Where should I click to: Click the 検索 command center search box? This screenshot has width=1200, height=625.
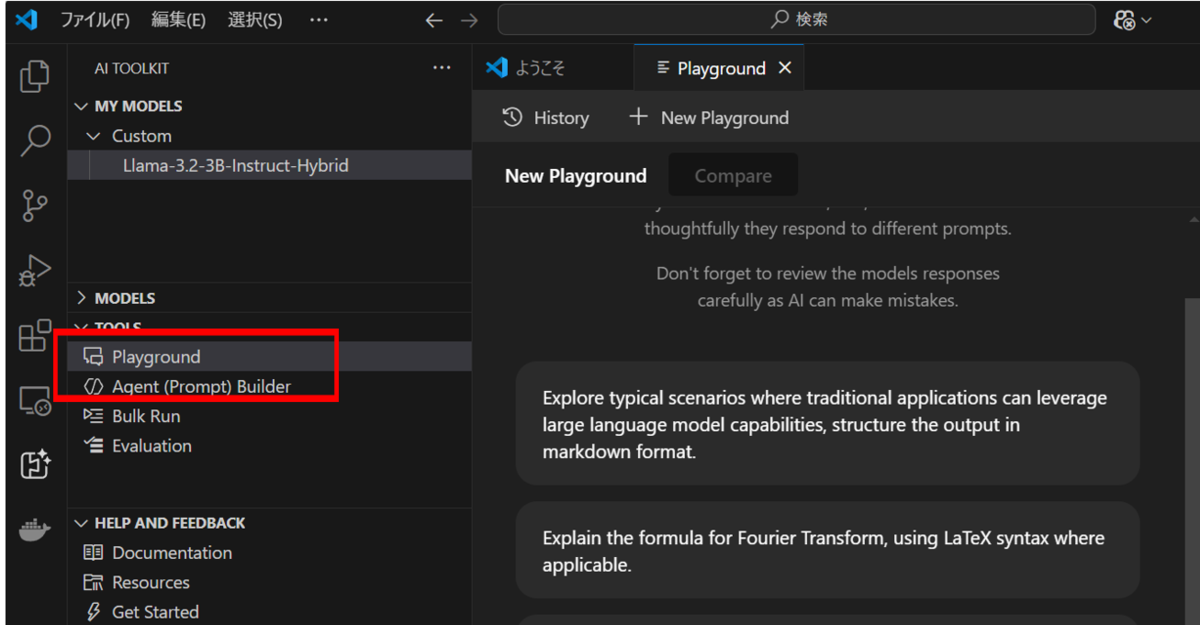coord(797,20)
